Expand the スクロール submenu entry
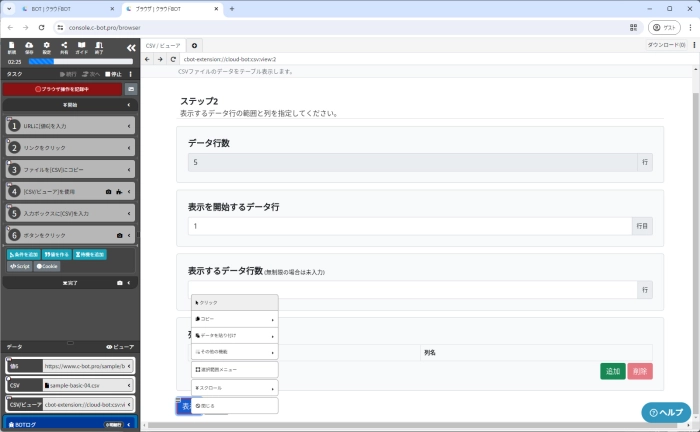This screenshot has height=432, width=700. [234, 387]
